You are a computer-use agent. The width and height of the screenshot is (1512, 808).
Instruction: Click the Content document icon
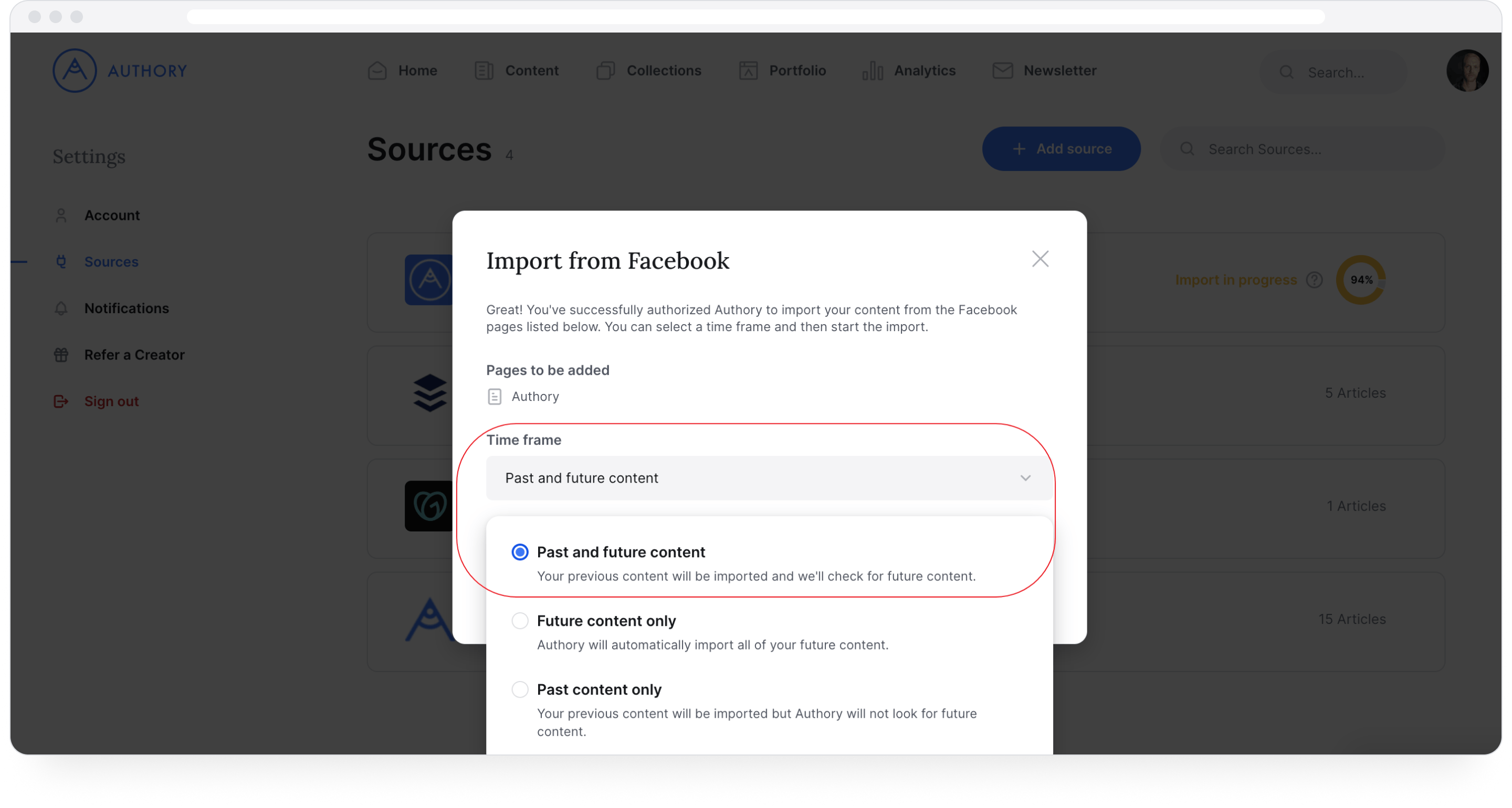click(484, 70)
